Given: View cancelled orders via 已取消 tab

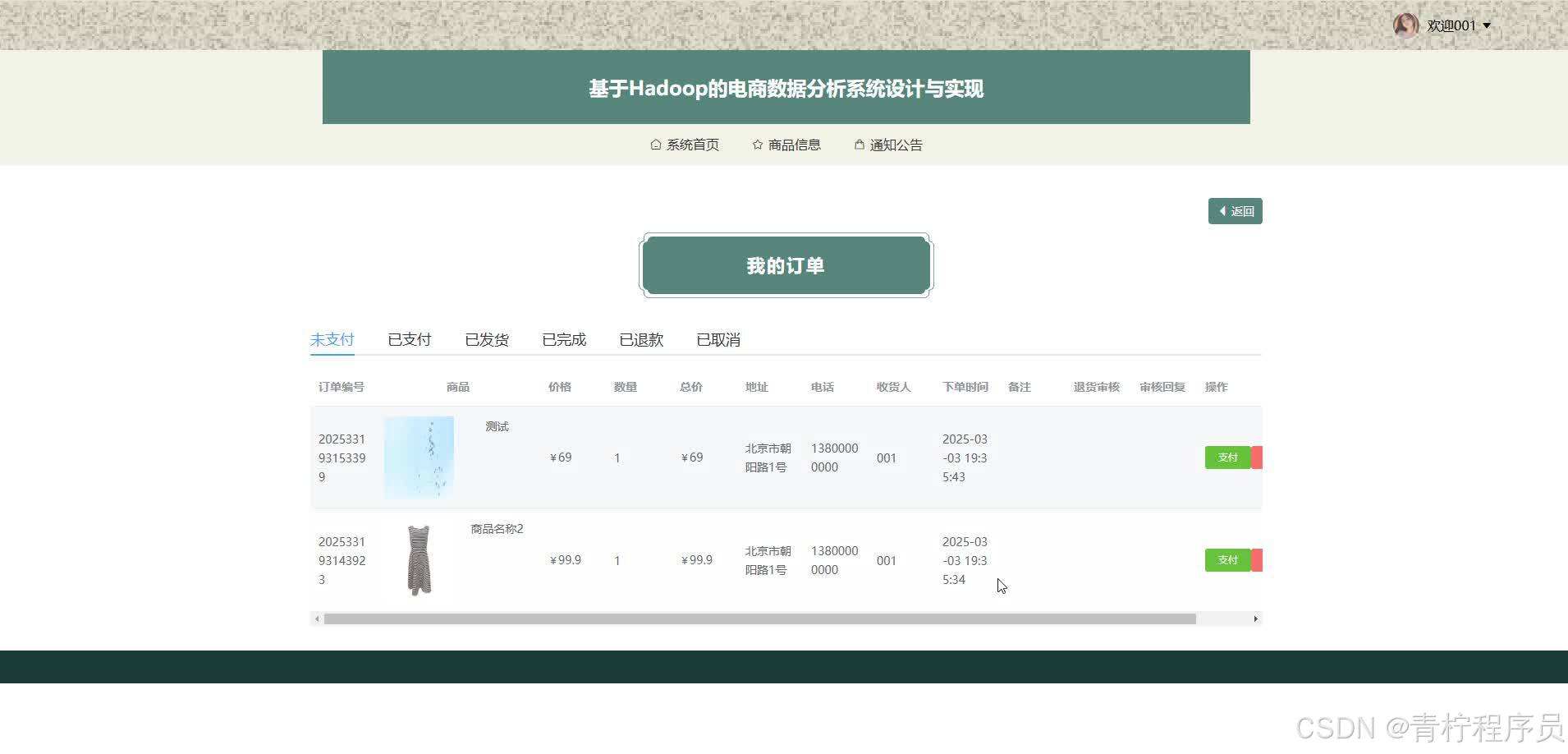Looking at the screenshot, I should pos(718,338).
